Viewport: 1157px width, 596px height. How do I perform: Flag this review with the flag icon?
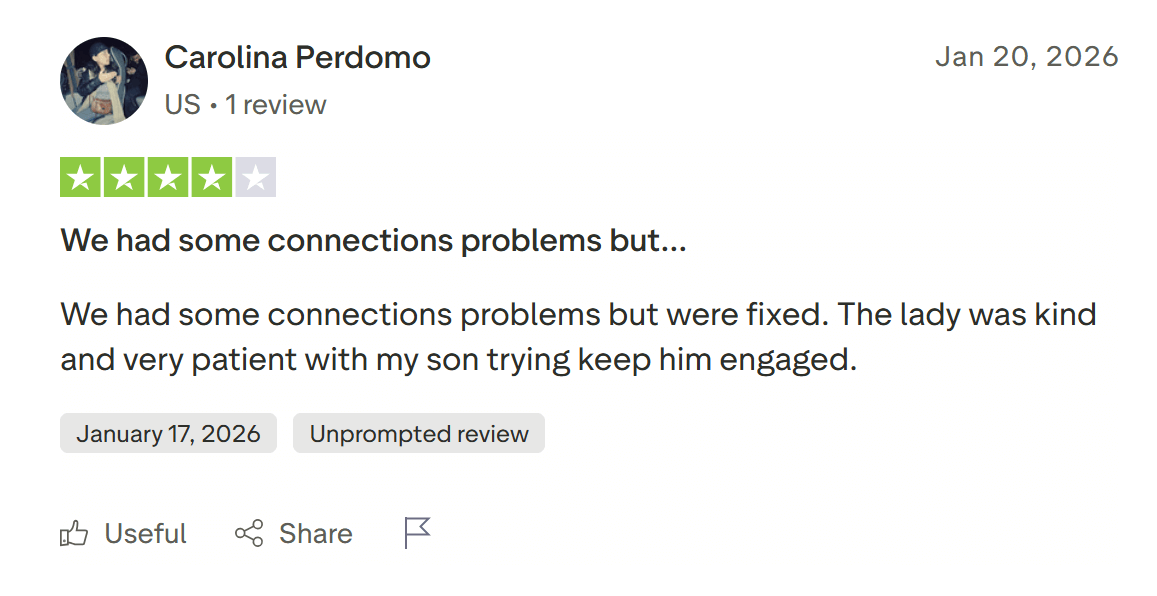click(x=417, y=533)
